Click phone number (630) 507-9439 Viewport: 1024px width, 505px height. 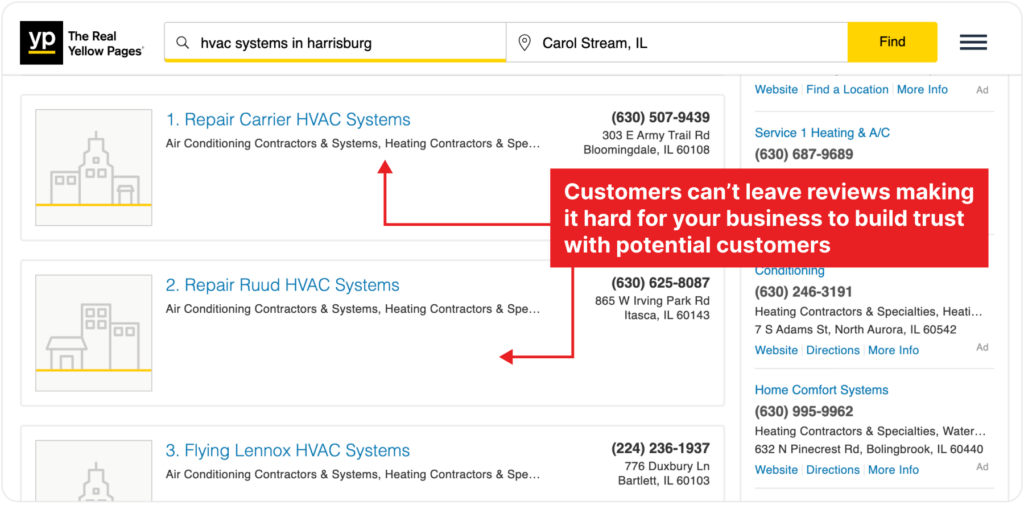point(660,118)
